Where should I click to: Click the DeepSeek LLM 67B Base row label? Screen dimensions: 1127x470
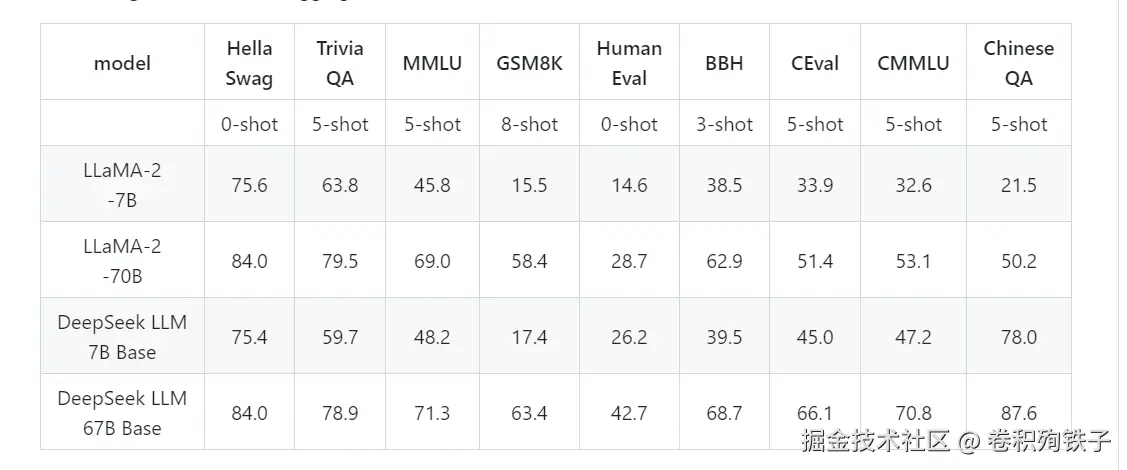click(x=122, y=413)
